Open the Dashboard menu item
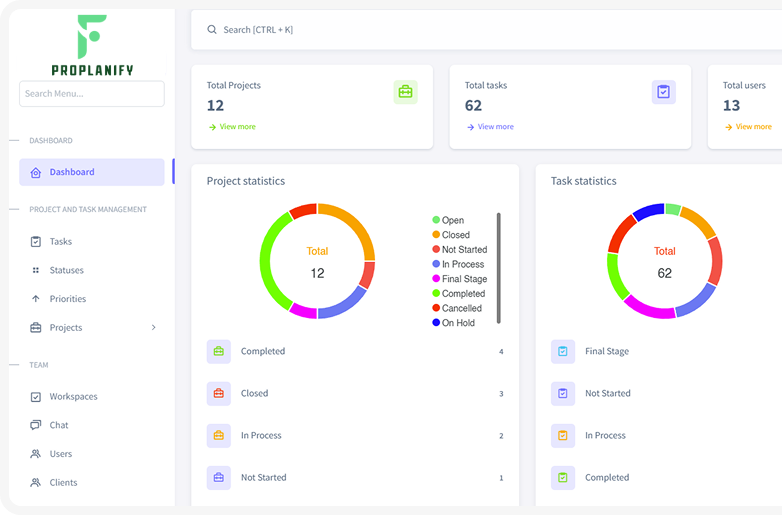The width and height of the screenshot is (782, 515). [x=91, y=172]
